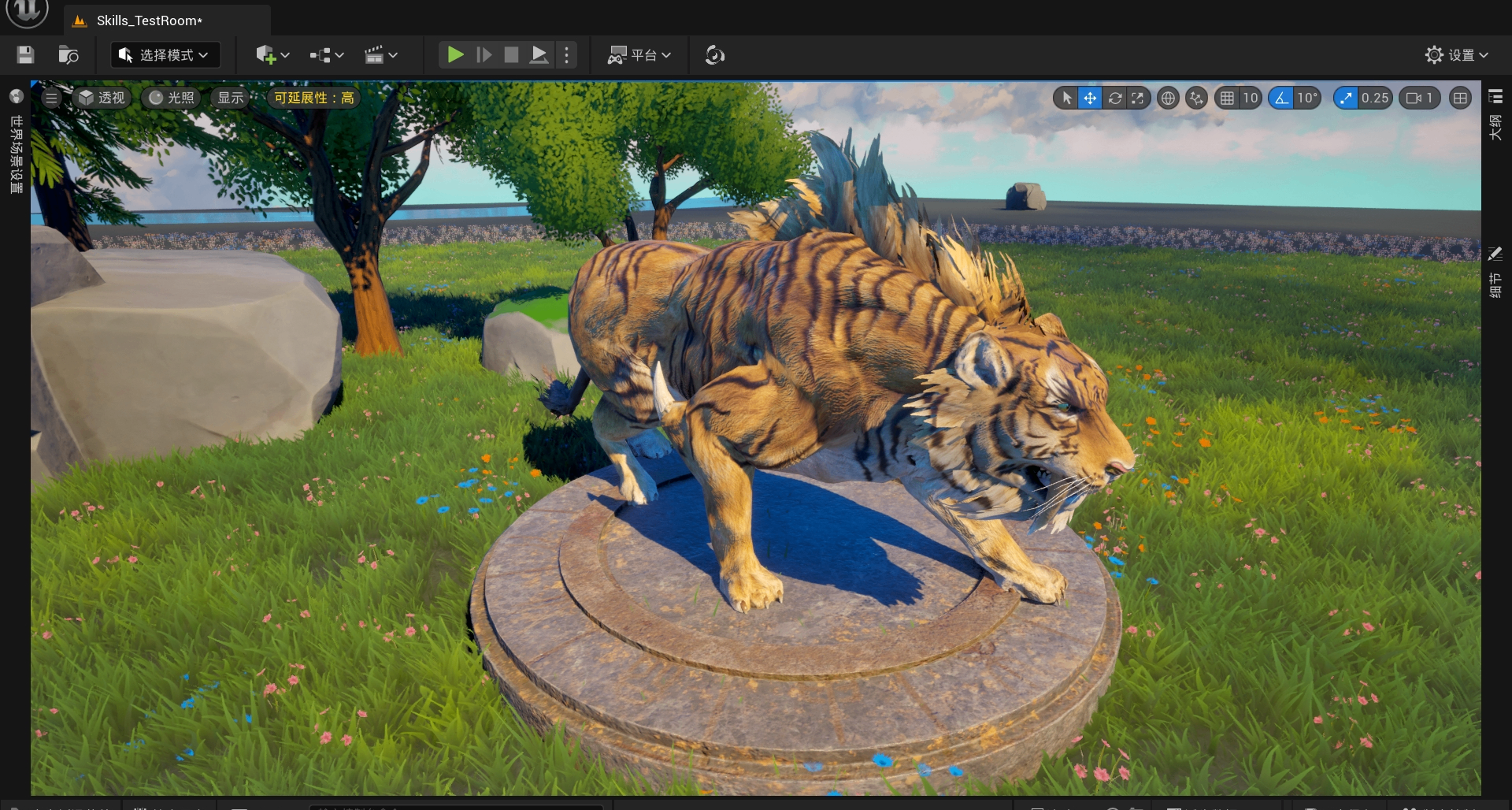Click the viewport layout maximize/restore icon

[x=1461, y=98]
